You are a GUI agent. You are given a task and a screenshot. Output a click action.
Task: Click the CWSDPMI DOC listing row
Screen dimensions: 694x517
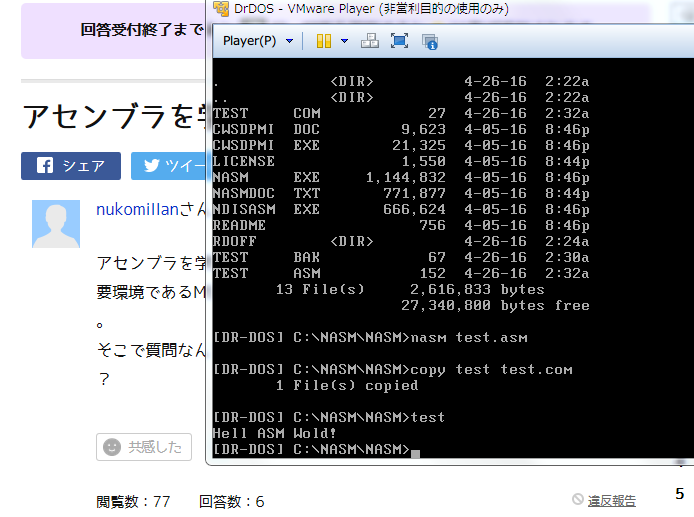pyautogui.click(x=401, y=129)
